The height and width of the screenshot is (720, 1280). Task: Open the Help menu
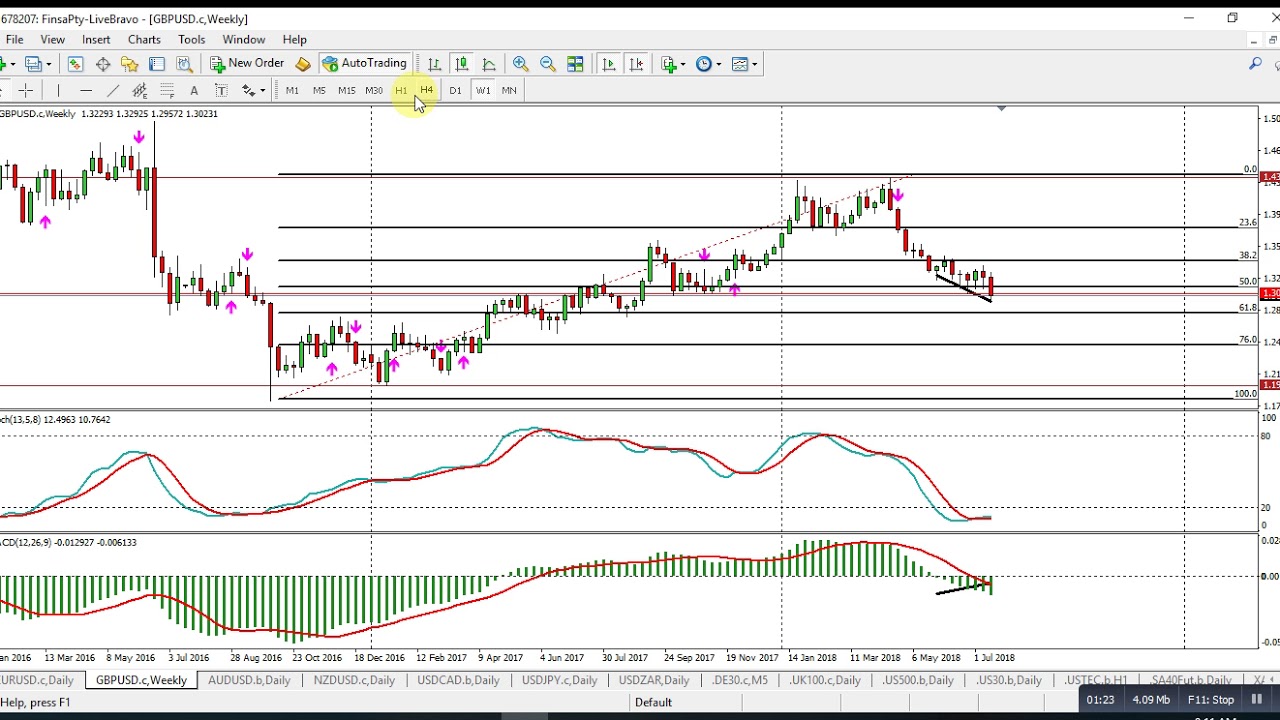294,40
